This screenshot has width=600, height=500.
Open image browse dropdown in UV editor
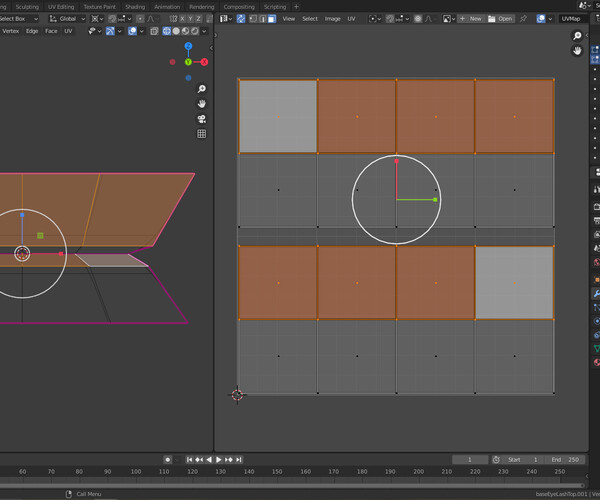coord(449,19)
